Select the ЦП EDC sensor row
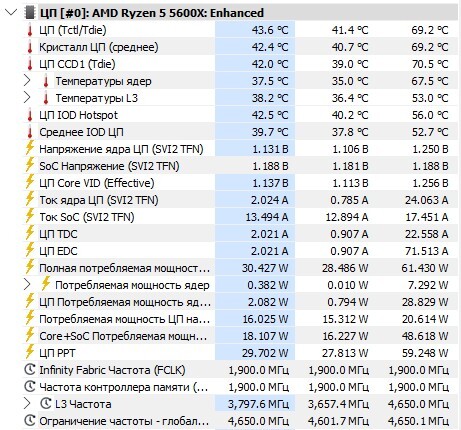 pos(241,251)
